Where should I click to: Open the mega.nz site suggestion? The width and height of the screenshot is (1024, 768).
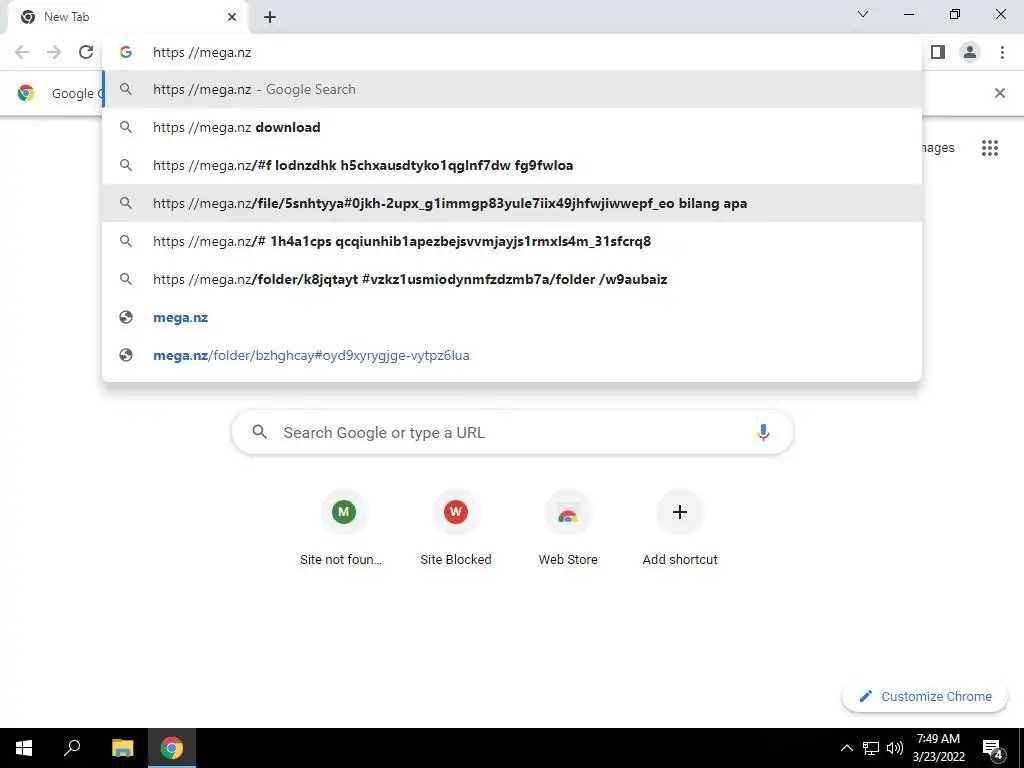tap(512, 317)
